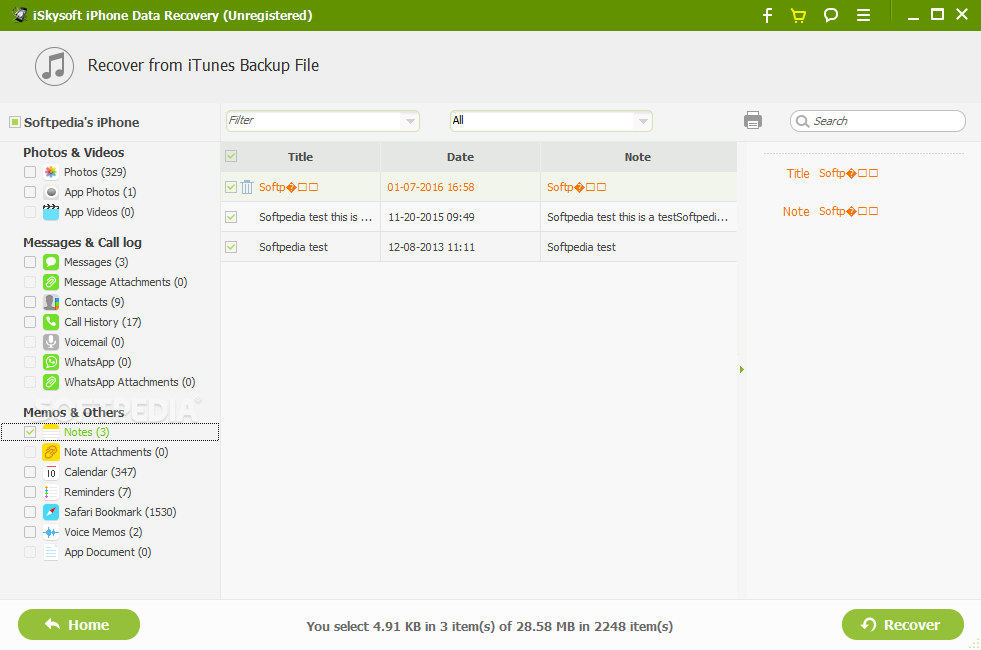Toggle the Softpedia's iPhone checkbox
Screen dimensions: 981x650
click(x=14, y=122)
